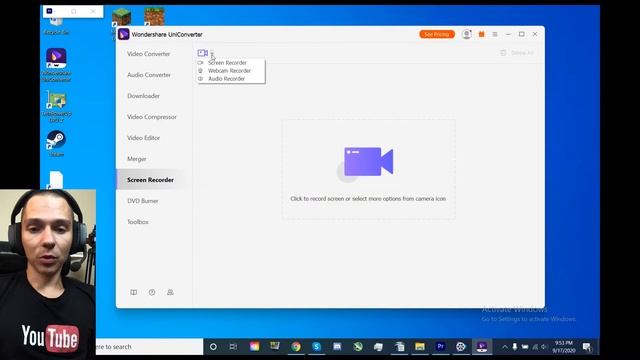640x360 pixels.
Task: Open the Video Converter section
Action: click(x=149, y=54)
